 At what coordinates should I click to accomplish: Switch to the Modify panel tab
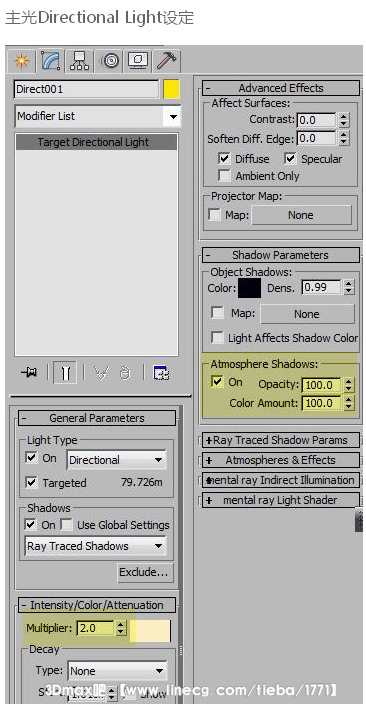point(50,60)
